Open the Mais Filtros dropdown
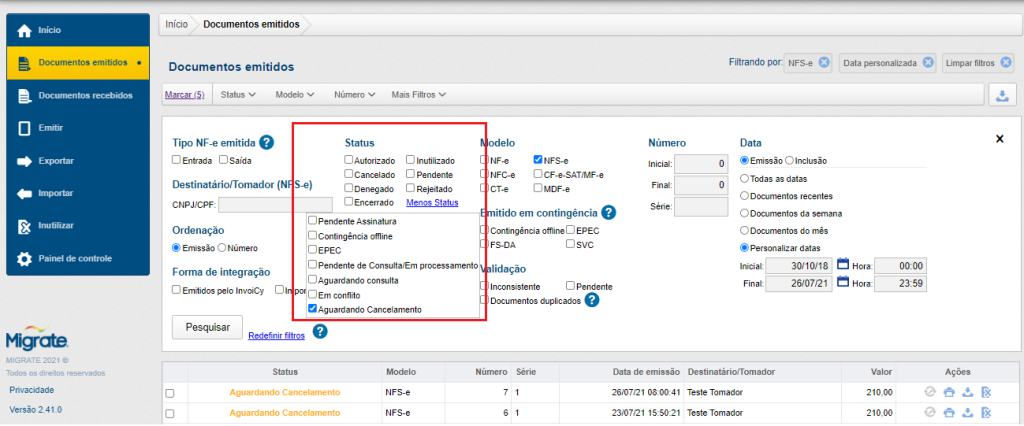The width and height of the screenshot is (1024, 426). (x=418, y=95)
